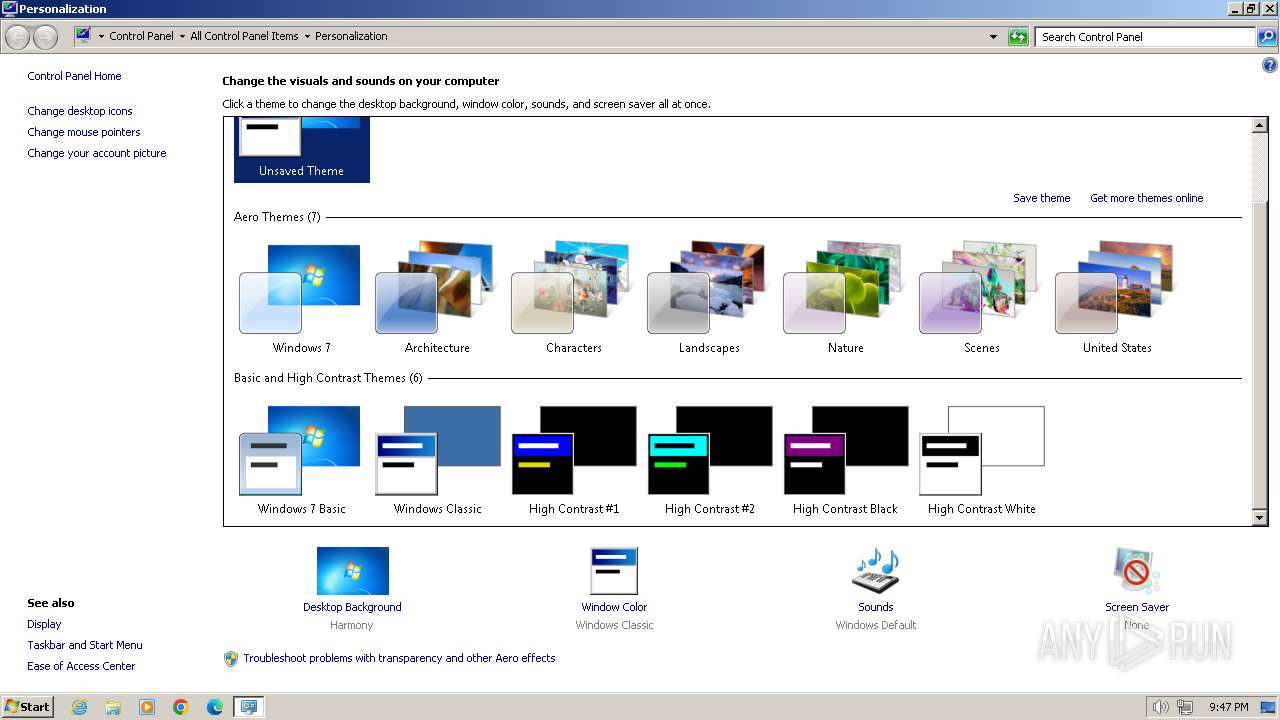Image resolution: width=1280 pixels, height=720 pixels.
Task: Open Display under See also
Action: tap(44, 624)
